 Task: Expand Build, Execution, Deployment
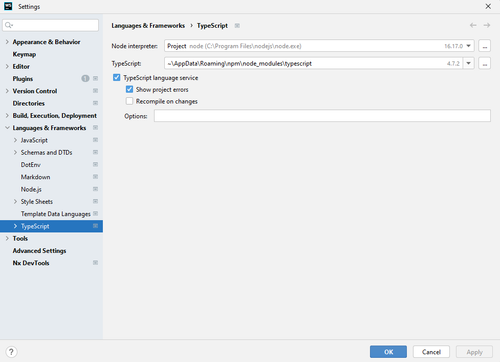pyautogui.click(x=7, y=115)
